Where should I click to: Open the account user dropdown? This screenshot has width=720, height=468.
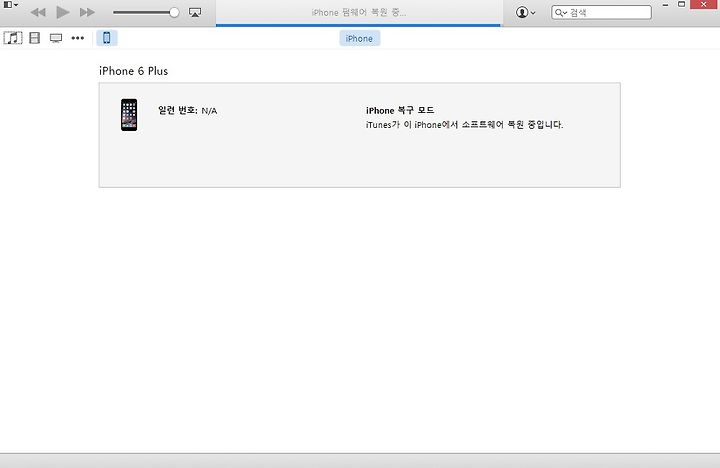click(x=526, y=12)
